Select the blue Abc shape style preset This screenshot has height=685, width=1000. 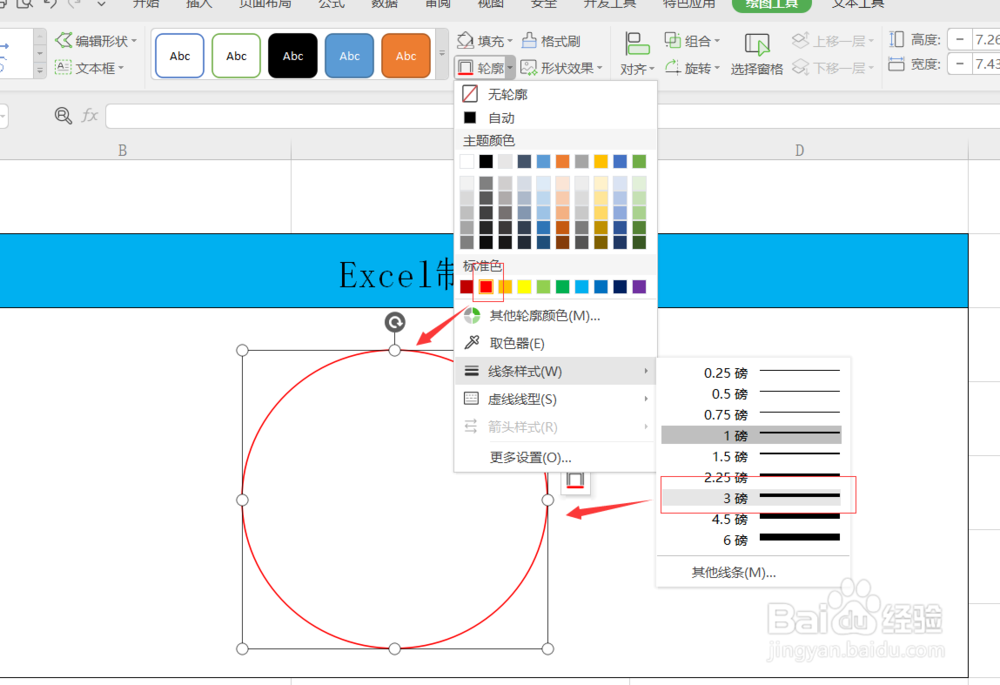(x=349, y=55)
